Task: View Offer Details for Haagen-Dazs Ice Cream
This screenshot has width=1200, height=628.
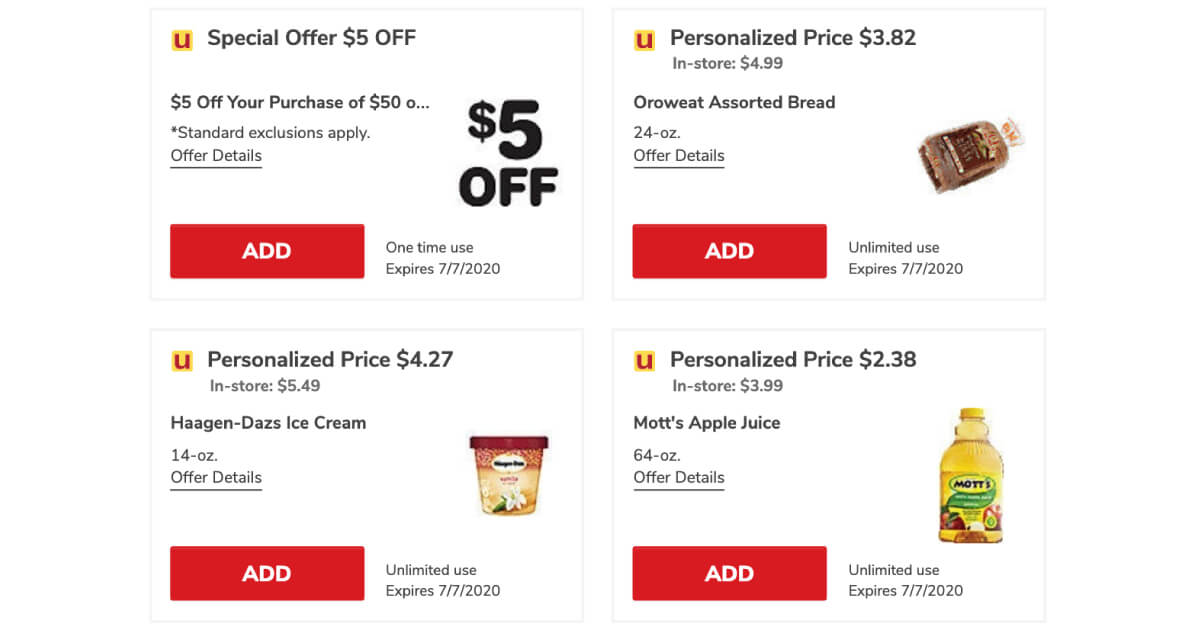Action: (216, 478)
